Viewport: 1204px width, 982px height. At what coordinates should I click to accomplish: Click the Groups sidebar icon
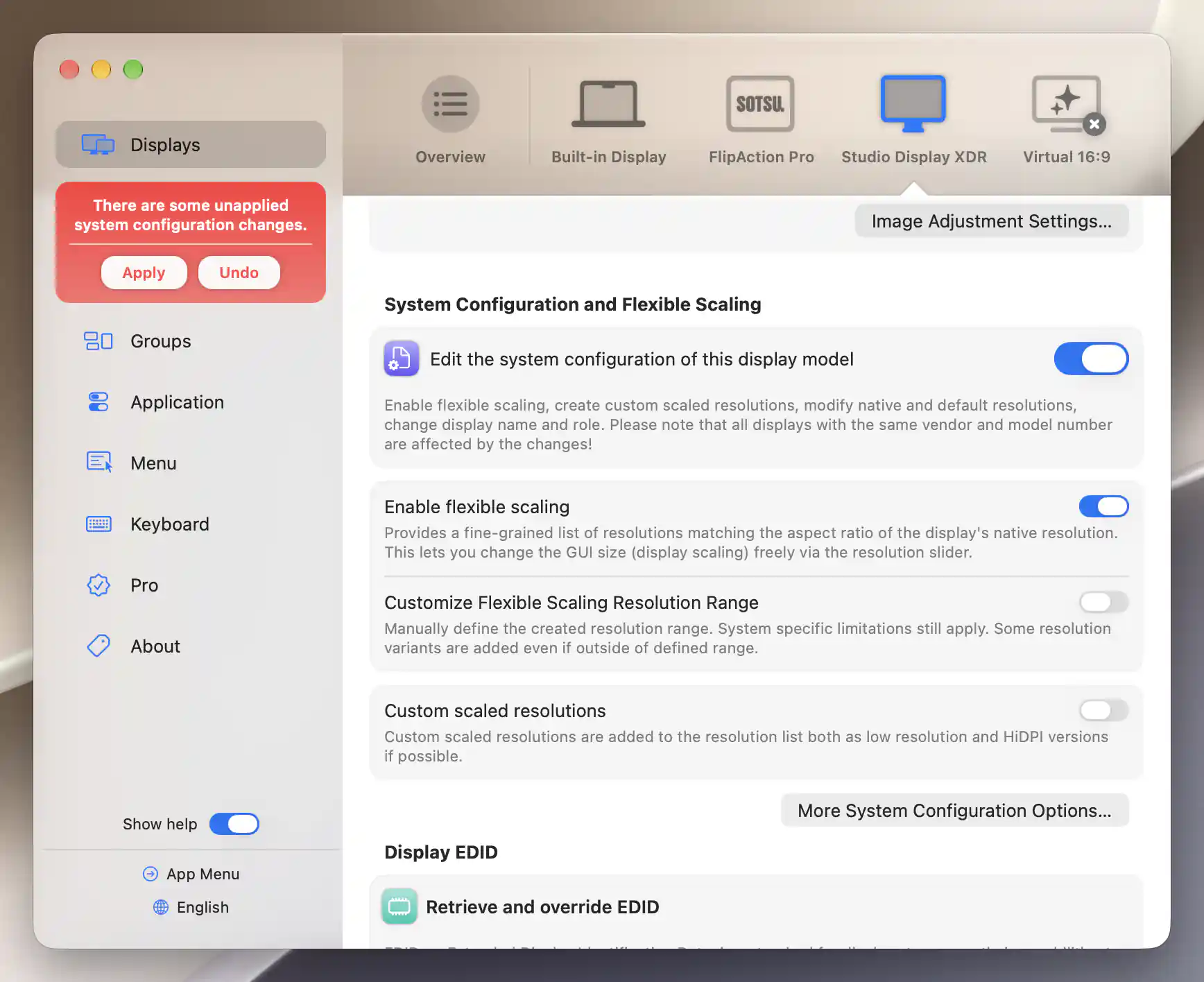click(98, 341)
